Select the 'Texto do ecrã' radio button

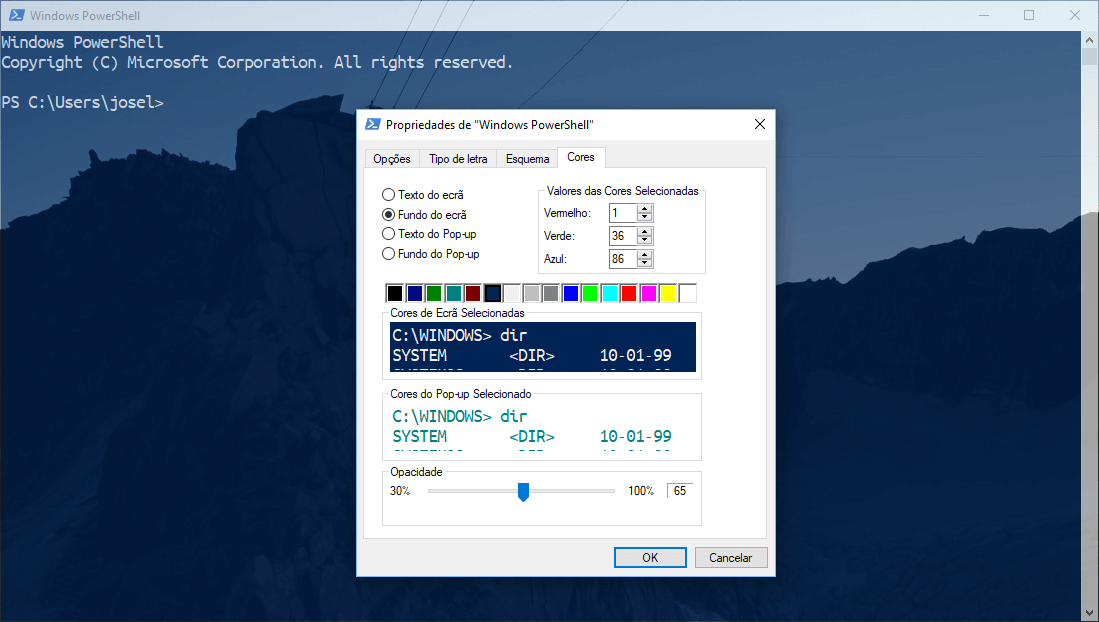pyautogui.click(x=389, y=195)
